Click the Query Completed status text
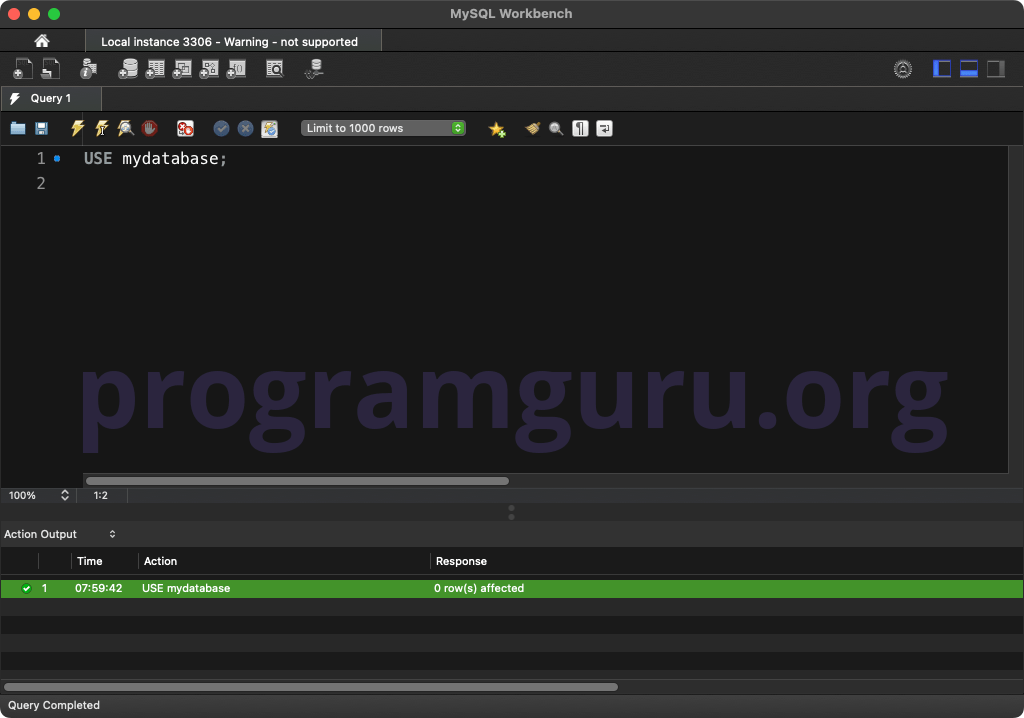 coord(54,705)
